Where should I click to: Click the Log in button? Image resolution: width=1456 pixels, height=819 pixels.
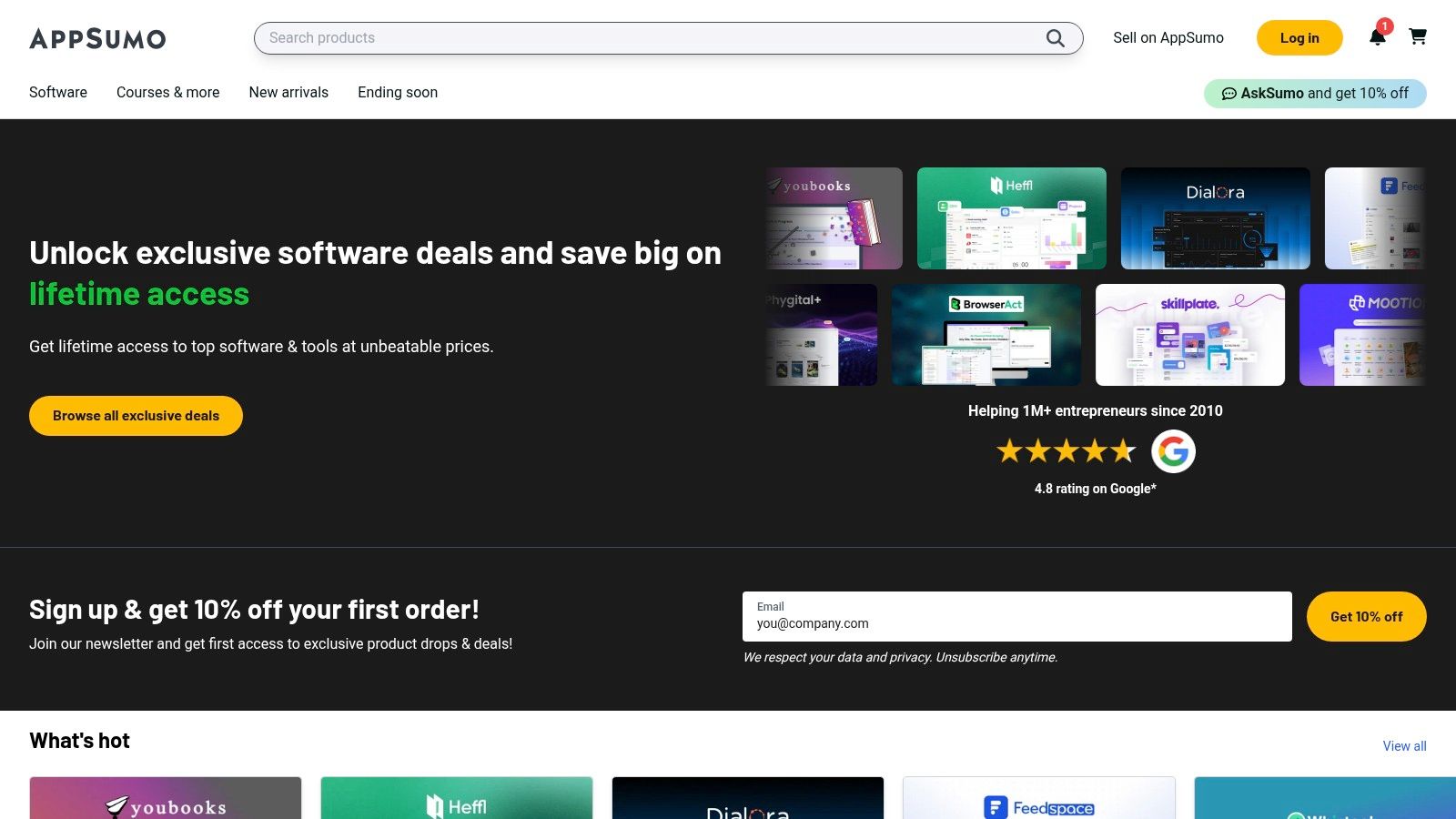[x=1299, y=38]
